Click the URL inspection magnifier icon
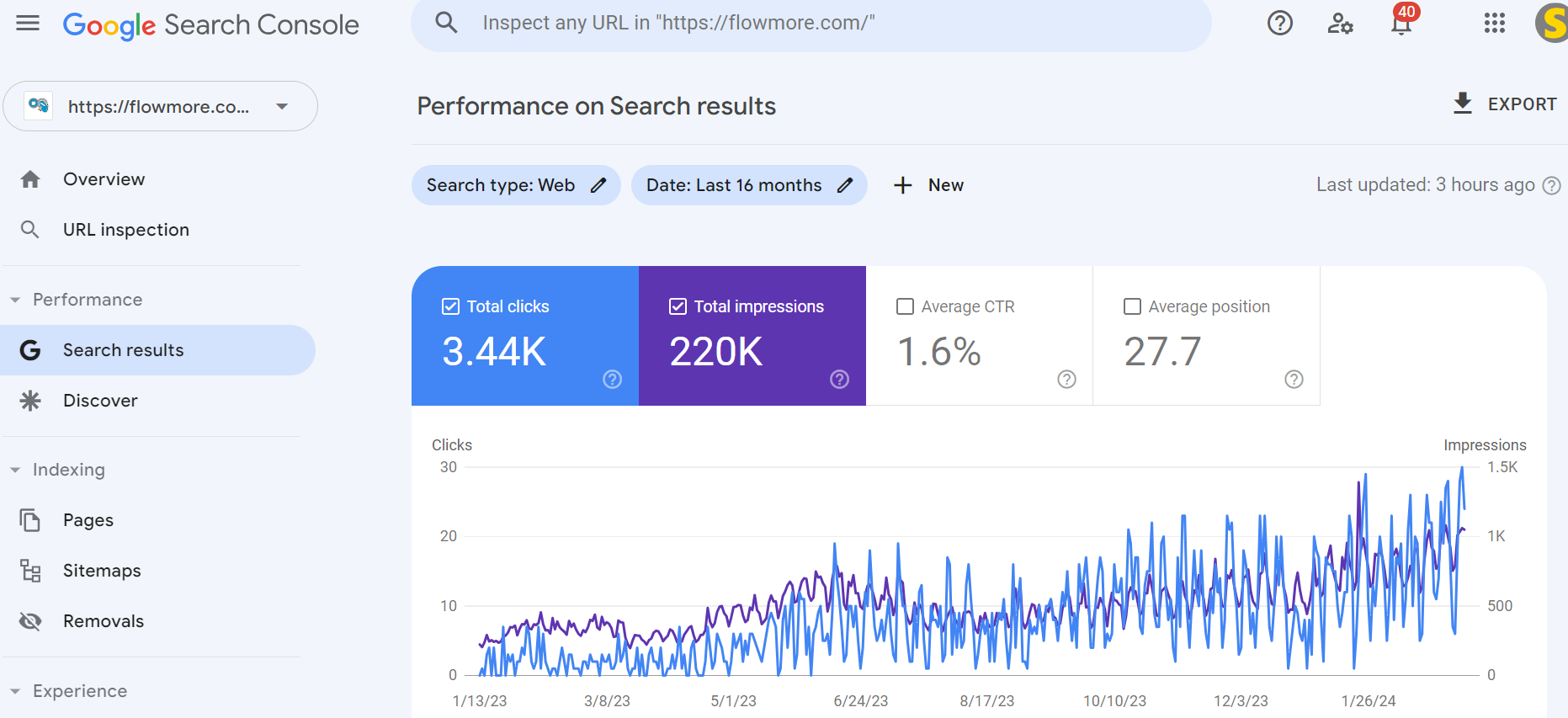The width and height of the screenshot is (1568, 718). [29, 230]
